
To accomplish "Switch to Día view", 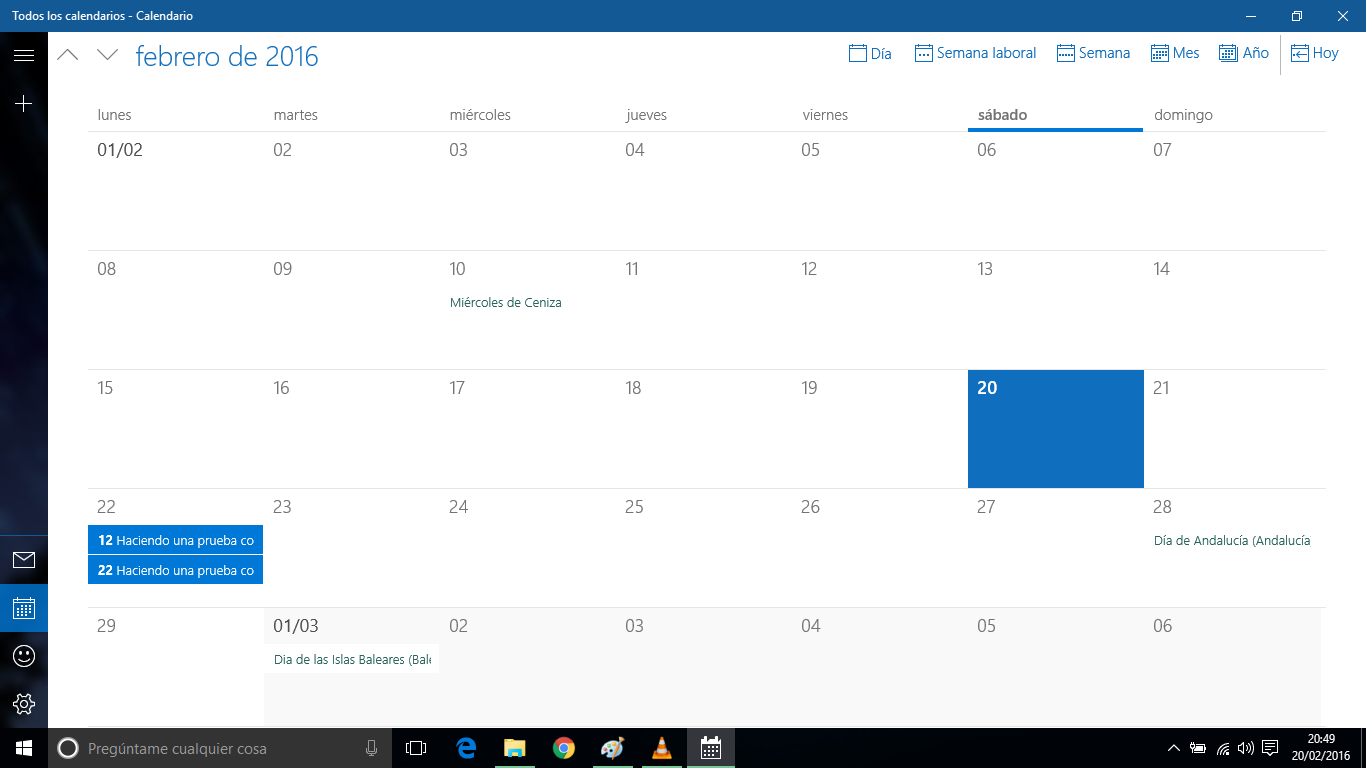I will [870, 53].
